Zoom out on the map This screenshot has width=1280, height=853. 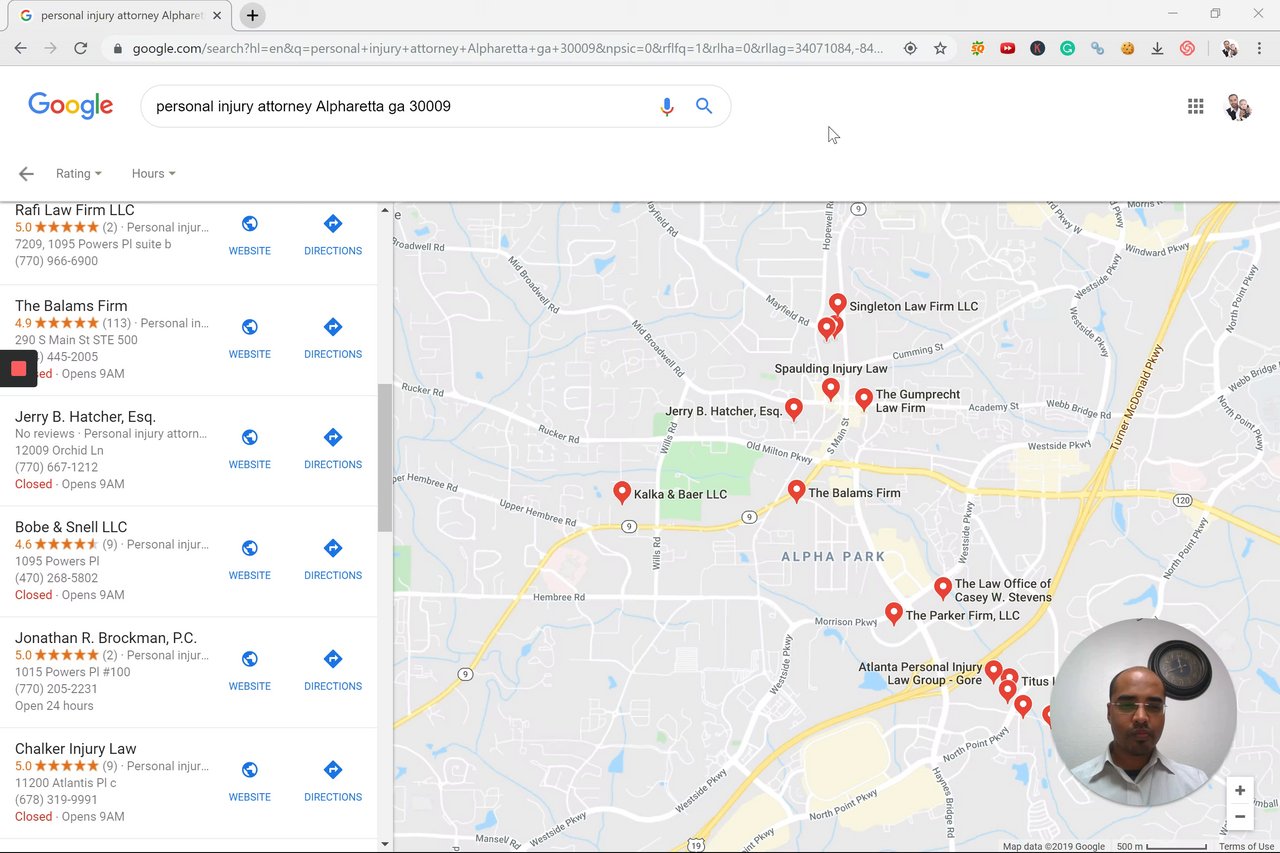pos(1240,816)
